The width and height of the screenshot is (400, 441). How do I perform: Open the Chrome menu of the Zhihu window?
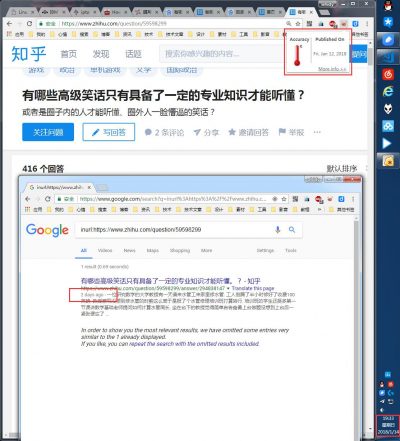(367, 24)
